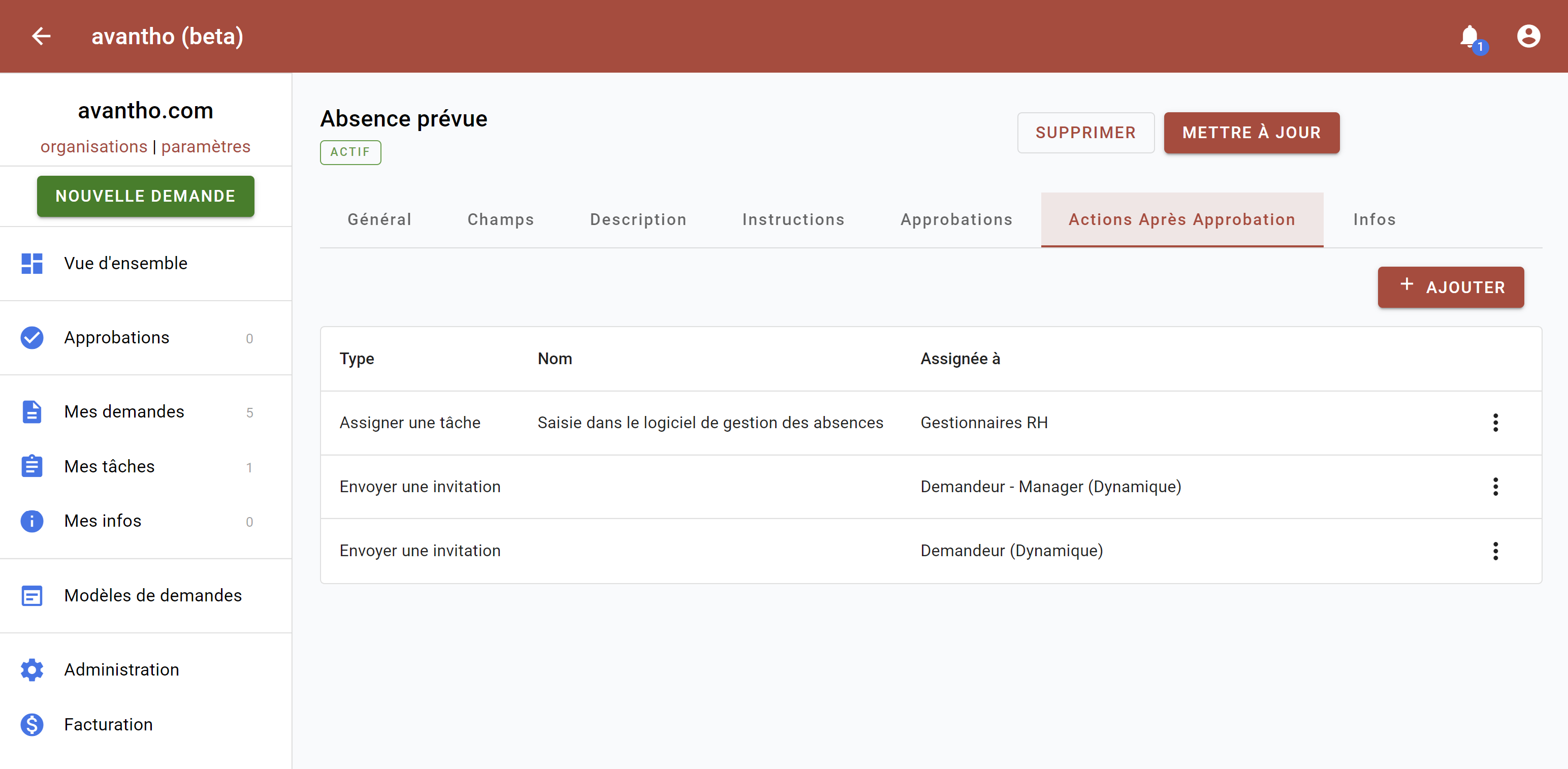Select the Actions Après Approbation tab
The width and height of the screenshot is (1568, 769).
click(x=1182, y=220)
